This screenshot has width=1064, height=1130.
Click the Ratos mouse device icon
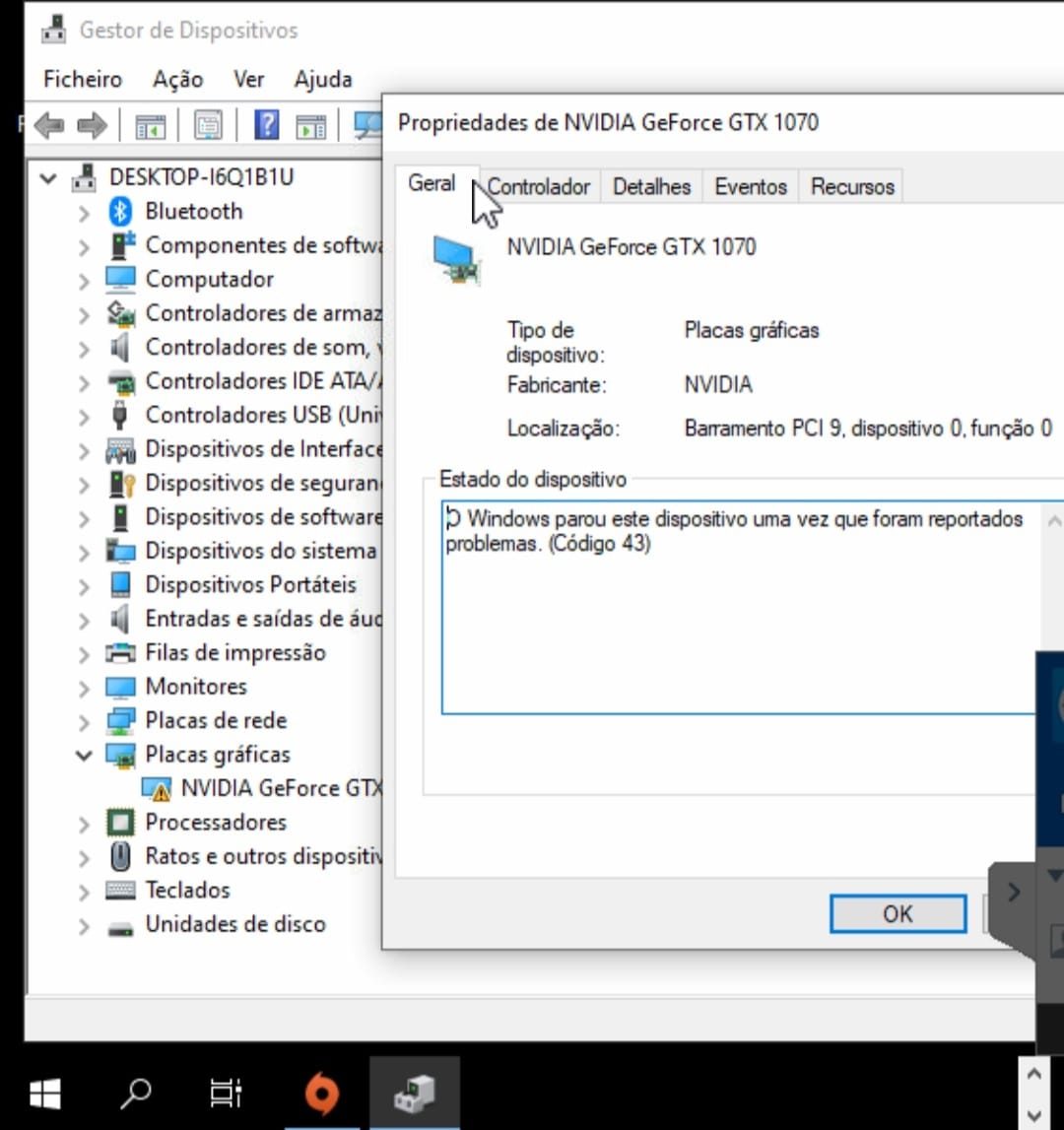[120, 856]
